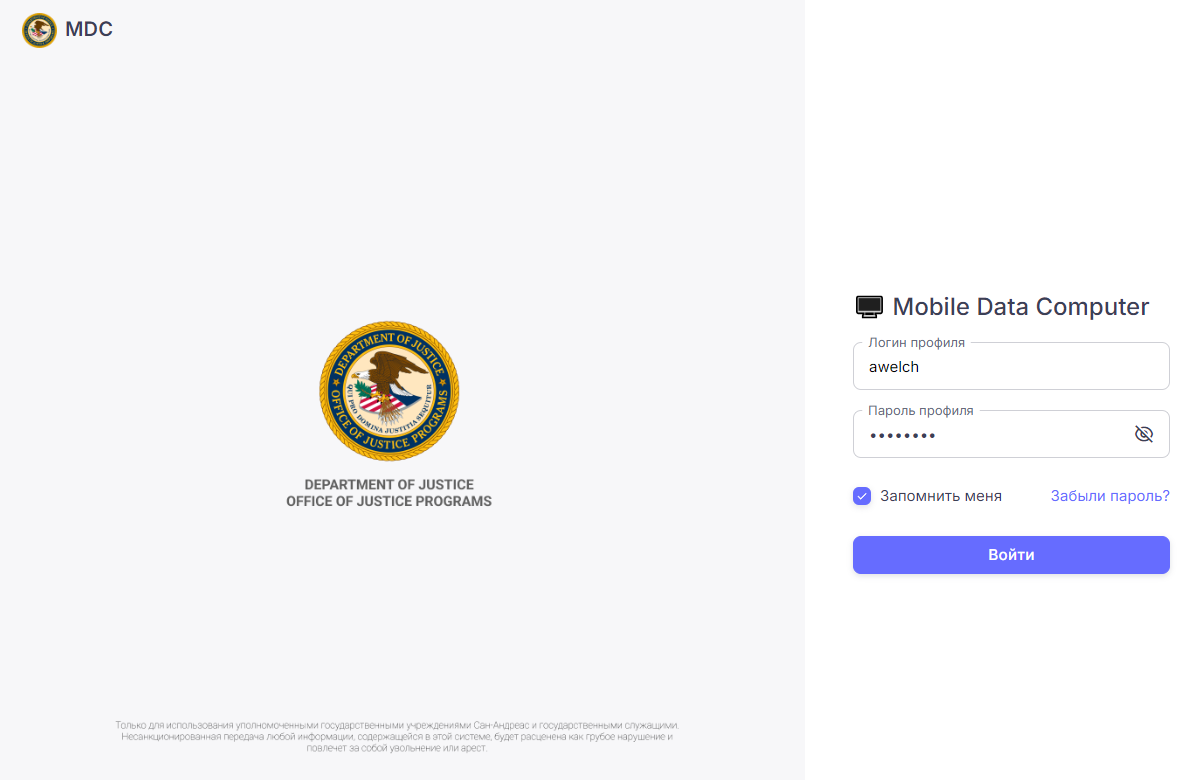The image size is (1199, 780).
Task: Toggle remember-me via the Запомнить меня label
Action: coord(941,496)
